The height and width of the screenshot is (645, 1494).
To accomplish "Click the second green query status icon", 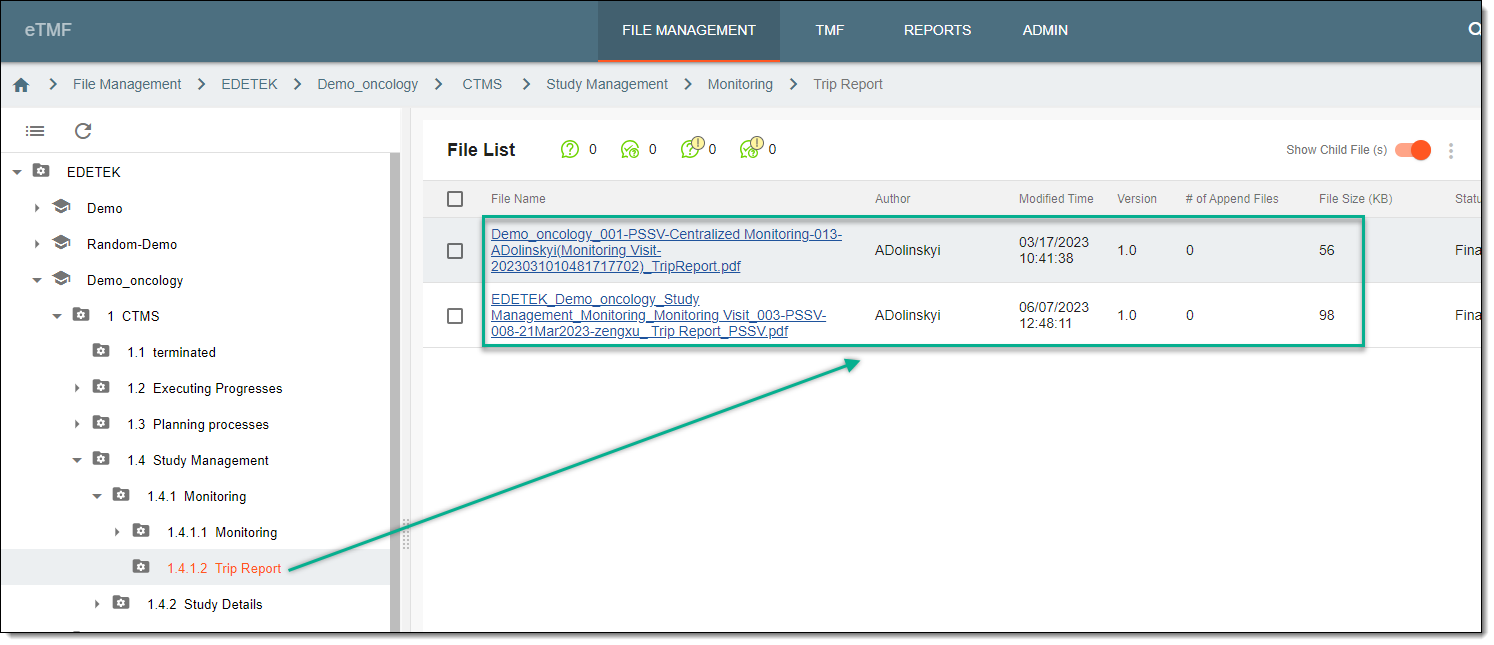I will (x=630, y=150).
